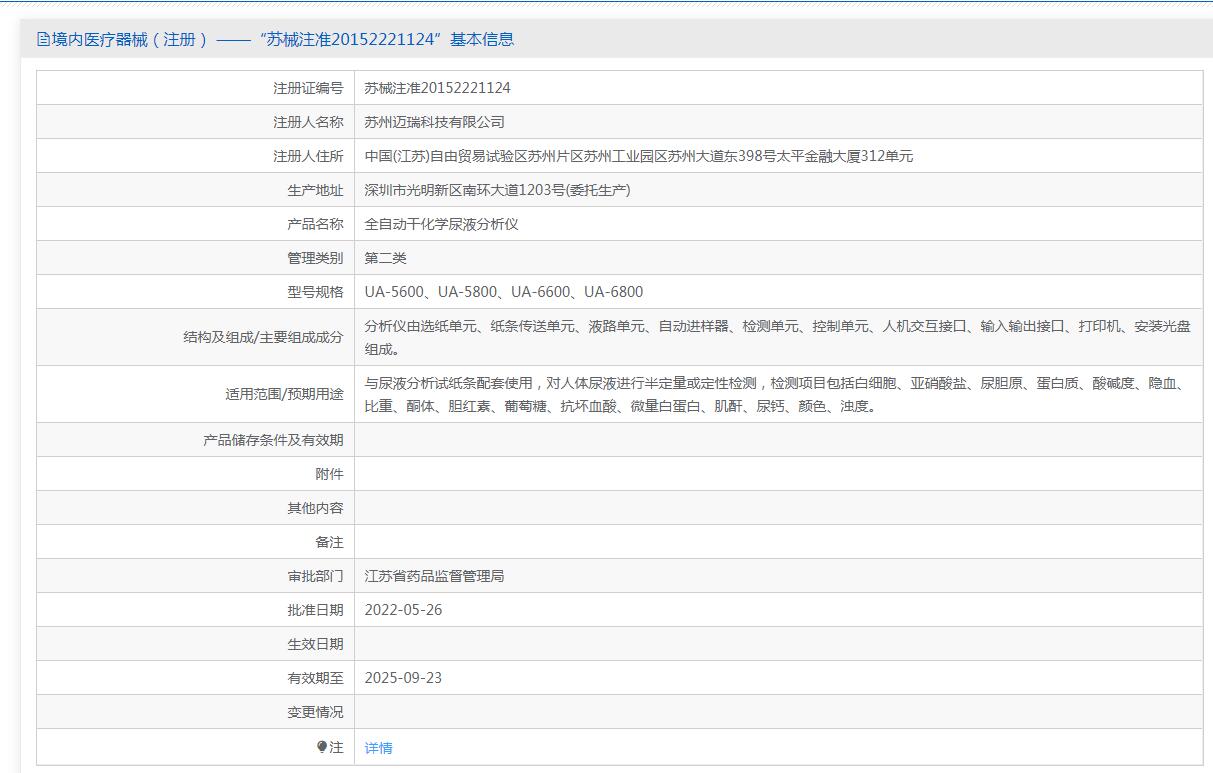Click approval department 江苏省药品监督管理局
The image size is (1213, 773).
click(x=434, y=576)
